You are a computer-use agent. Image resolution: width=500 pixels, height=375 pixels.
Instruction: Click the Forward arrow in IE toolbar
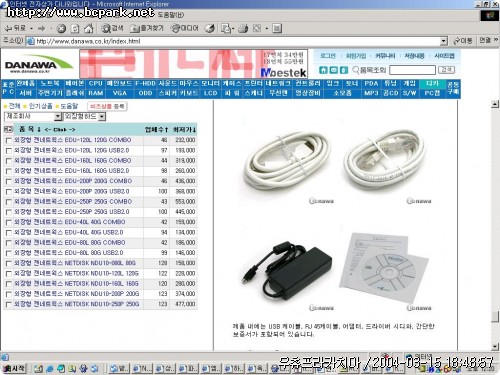[x=41, y=28]
